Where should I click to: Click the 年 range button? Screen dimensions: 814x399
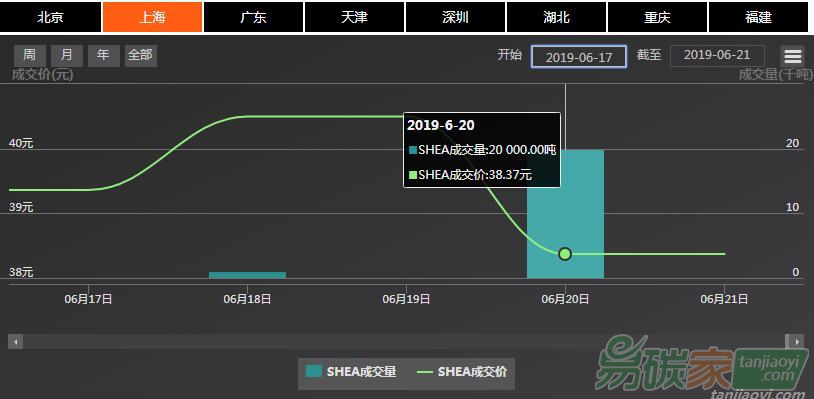point(103,56)
